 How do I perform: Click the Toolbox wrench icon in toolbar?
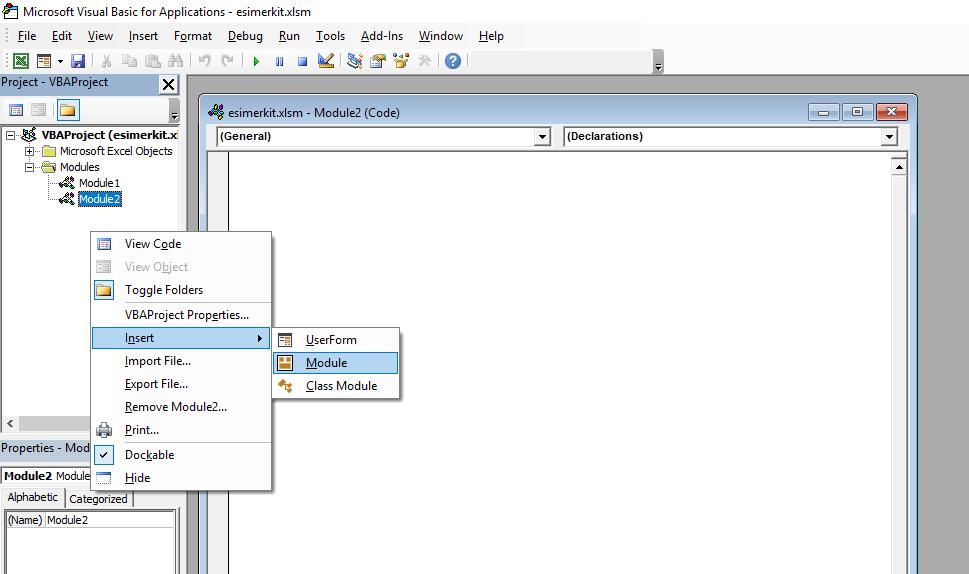point(425,61)
